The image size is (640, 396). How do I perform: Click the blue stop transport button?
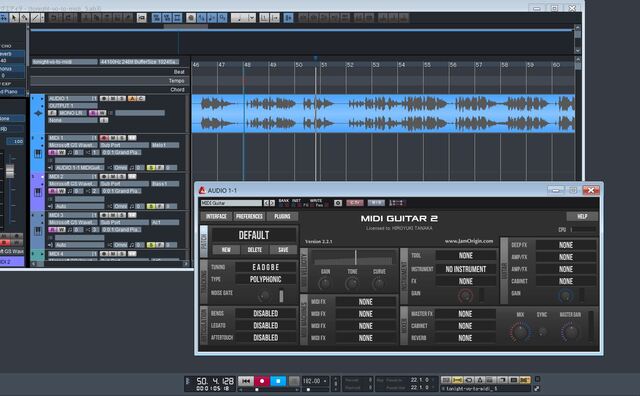point(278,381)
